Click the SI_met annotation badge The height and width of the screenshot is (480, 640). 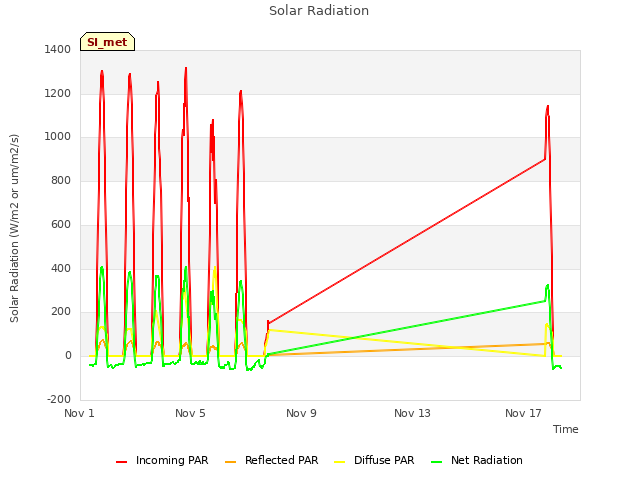pyautogui.click(x=107, y=42)
